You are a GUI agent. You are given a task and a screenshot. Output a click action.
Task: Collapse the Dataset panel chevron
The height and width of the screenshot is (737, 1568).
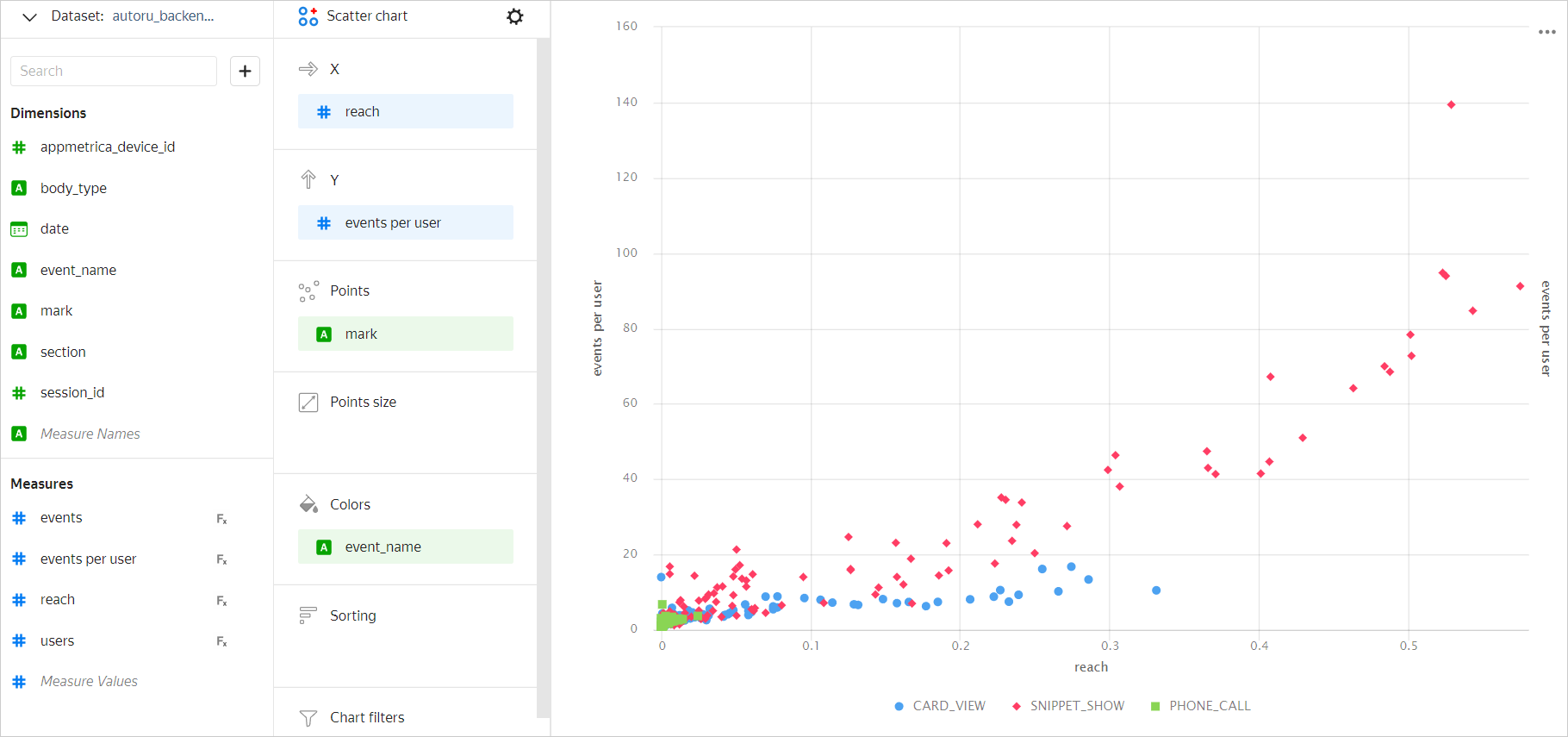tap(29, 16)
